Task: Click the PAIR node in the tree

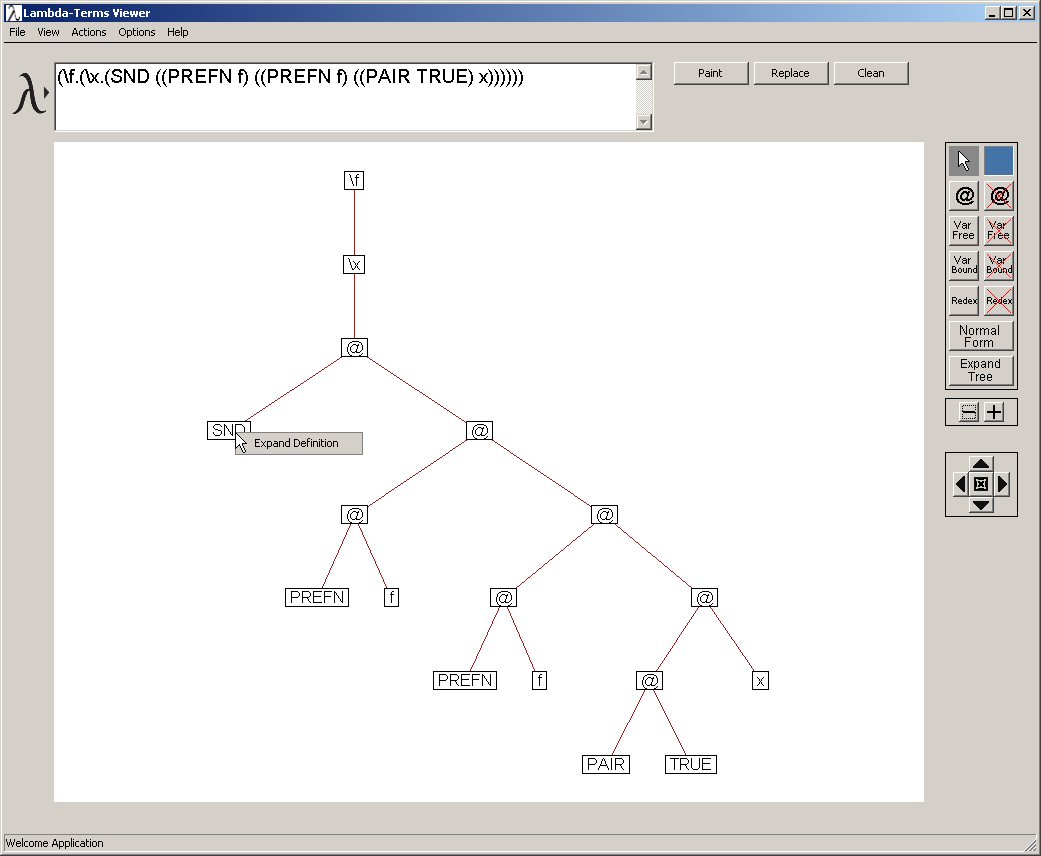Action: click(606, 764)
